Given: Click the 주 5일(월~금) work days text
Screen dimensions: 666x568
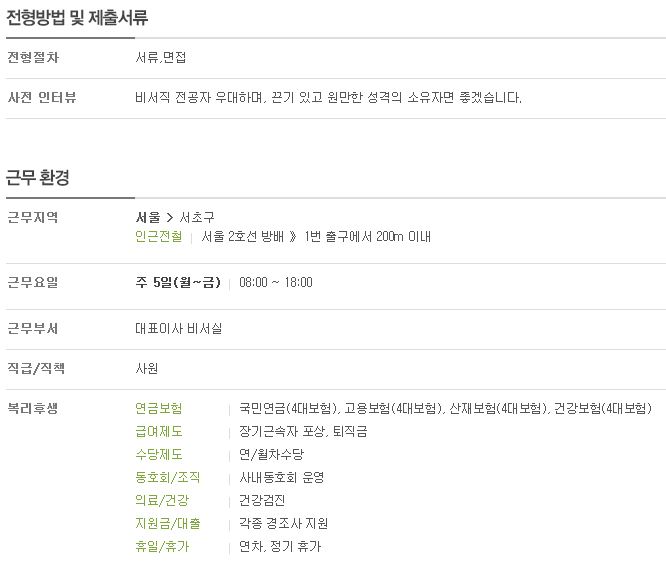Looking at the screenshot, I should pos(178,283).
